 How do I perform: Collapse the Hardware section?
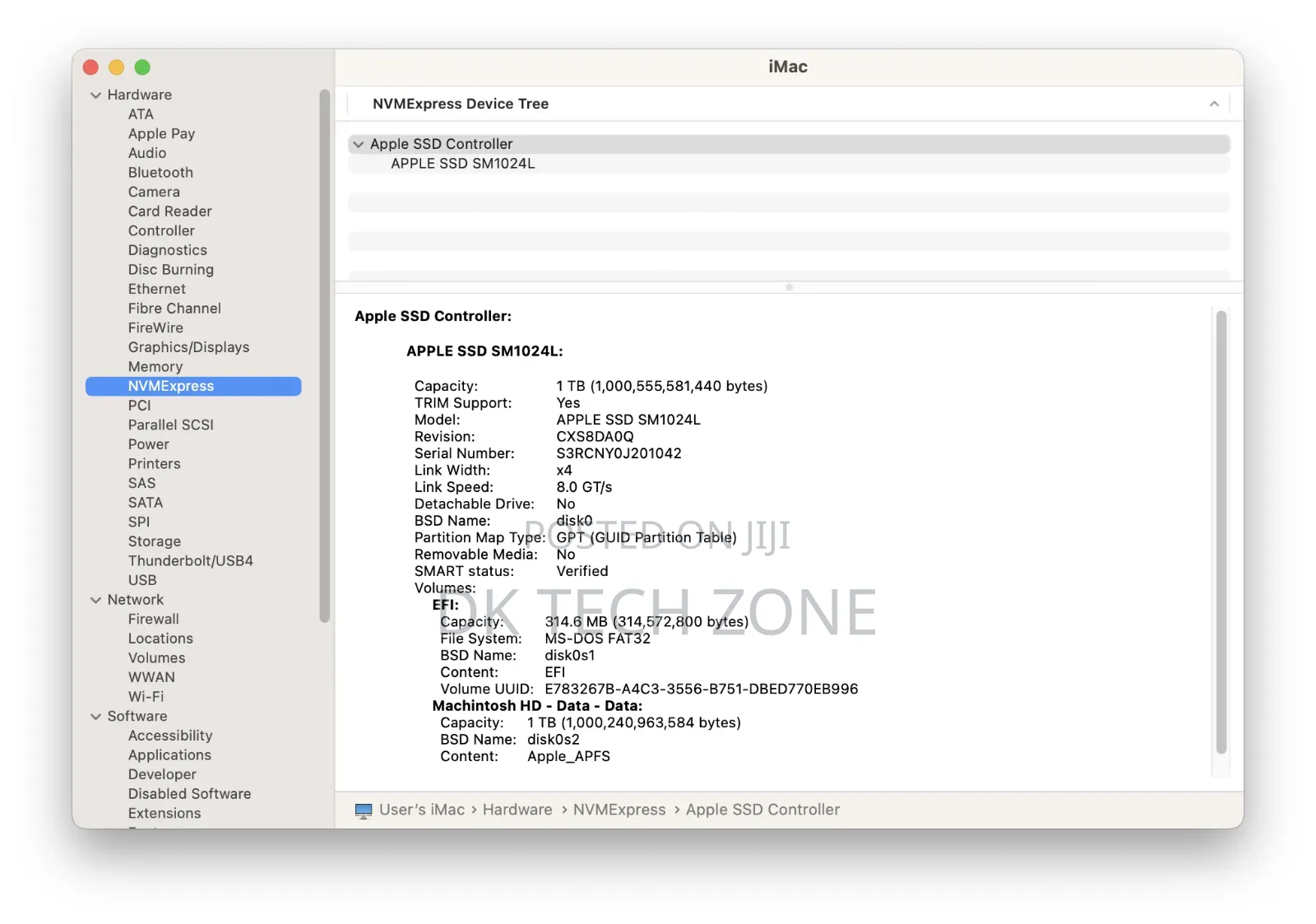(96, 95)
